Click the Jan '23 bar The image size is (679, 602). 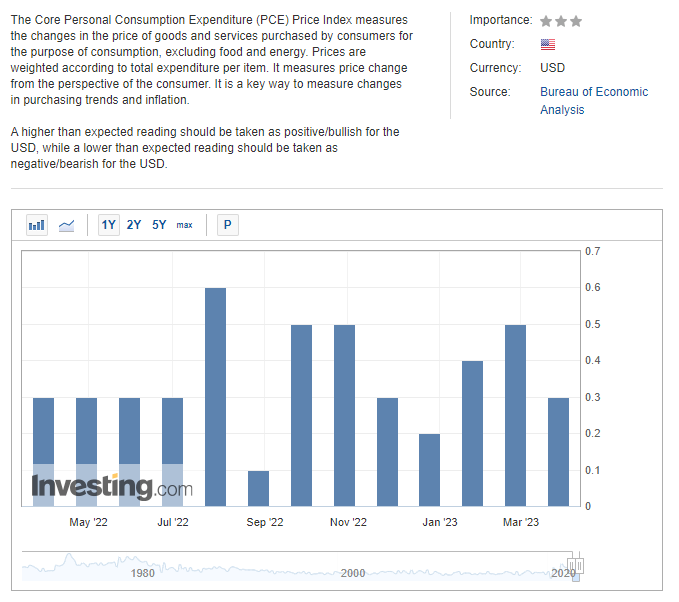[x=430, y=470]
